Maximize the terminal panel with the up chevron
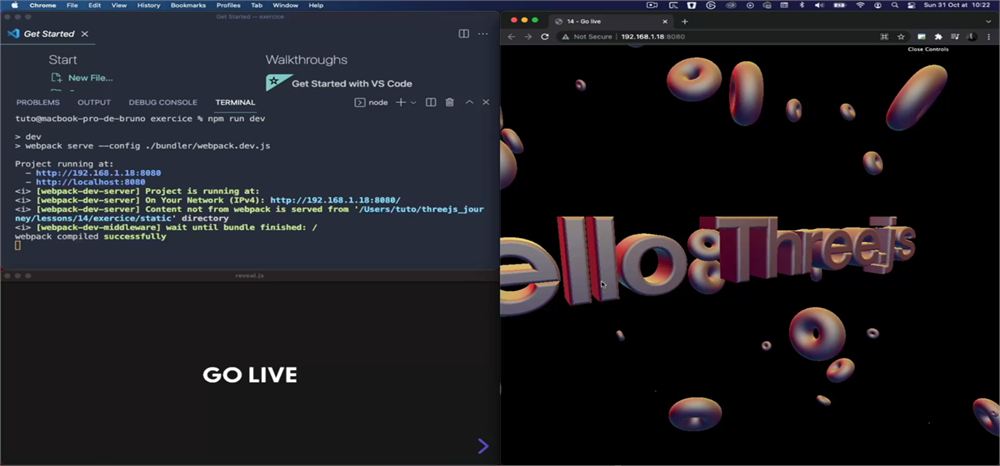 tap(469, 103)
